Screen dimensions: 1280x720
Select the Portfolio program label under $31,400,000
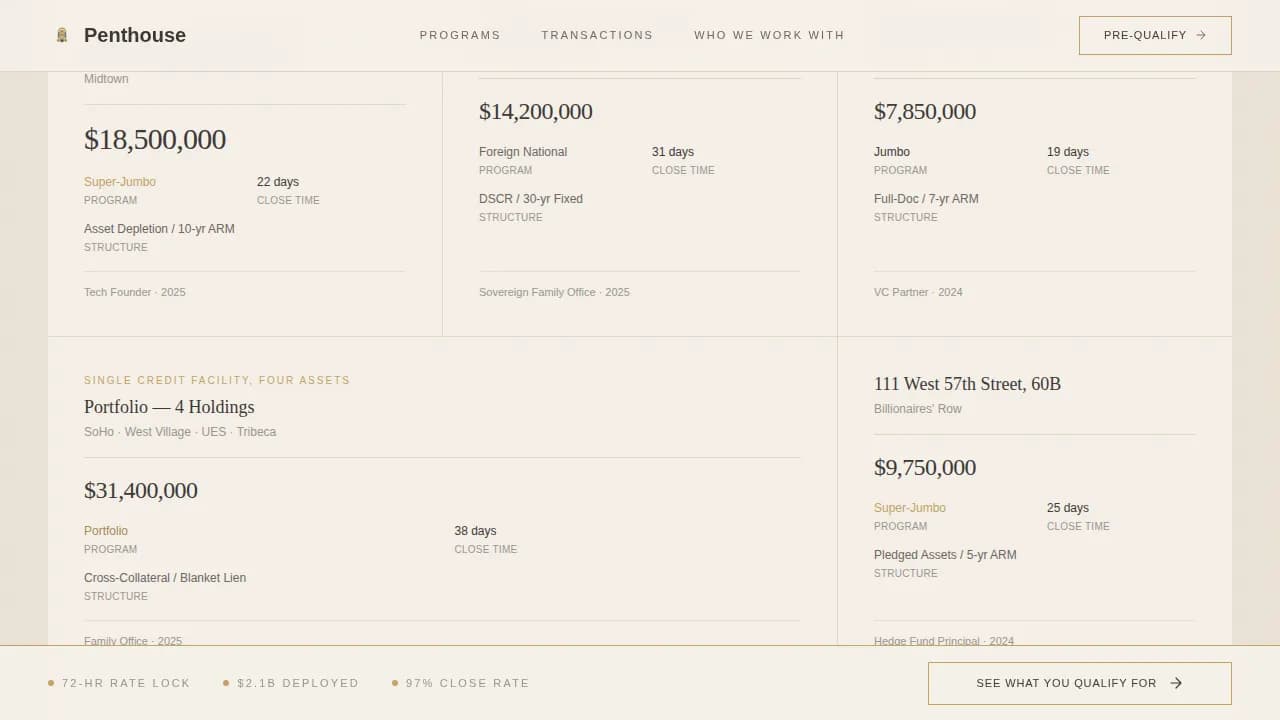pyautogui.click(x=106, y=531)
